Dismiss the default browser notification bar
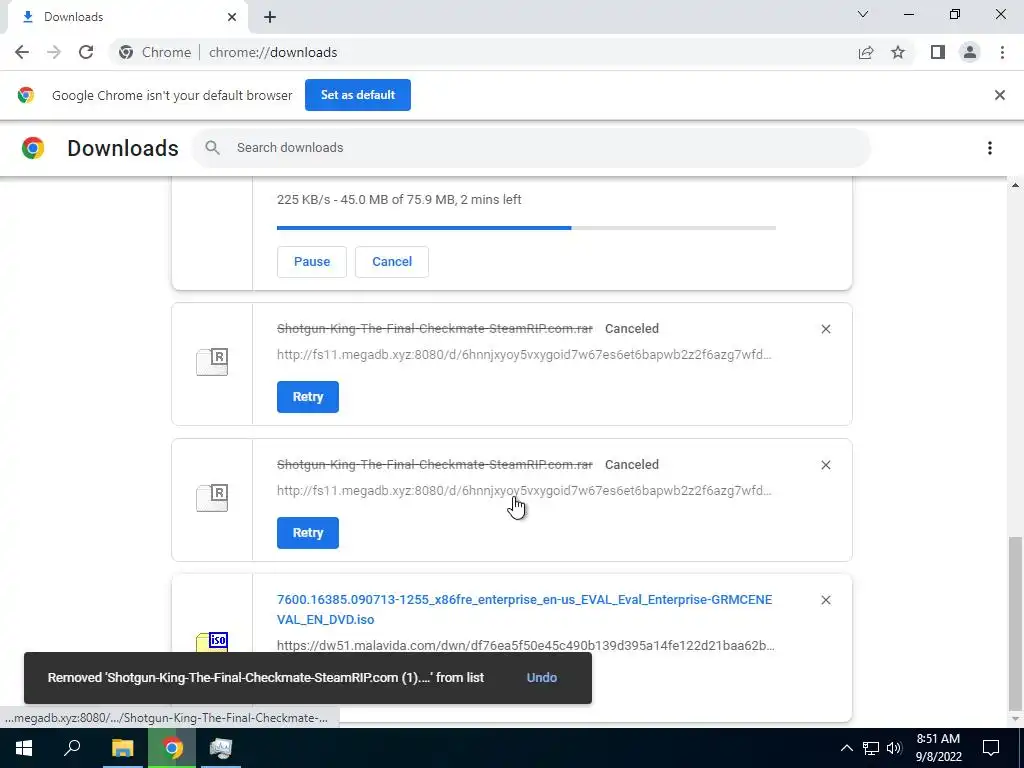The height and width of the screenshot is (768, 1024). 1000,95
